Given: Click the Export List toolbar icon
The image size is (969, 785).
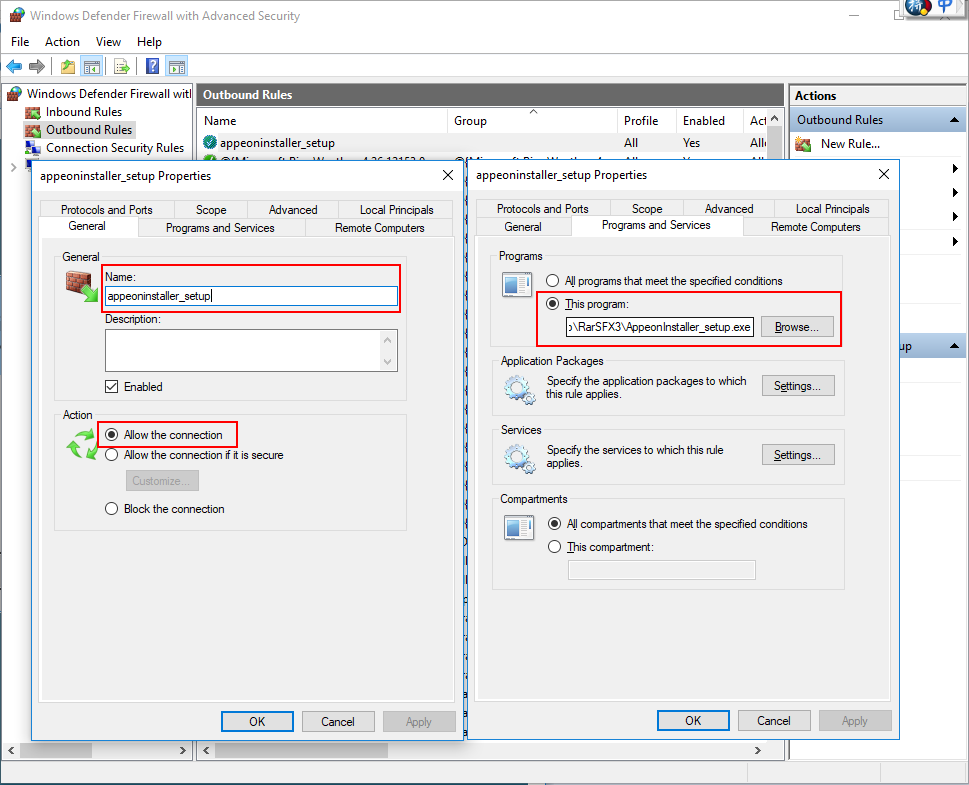Looking at the screenshot, I should (119, 66).
